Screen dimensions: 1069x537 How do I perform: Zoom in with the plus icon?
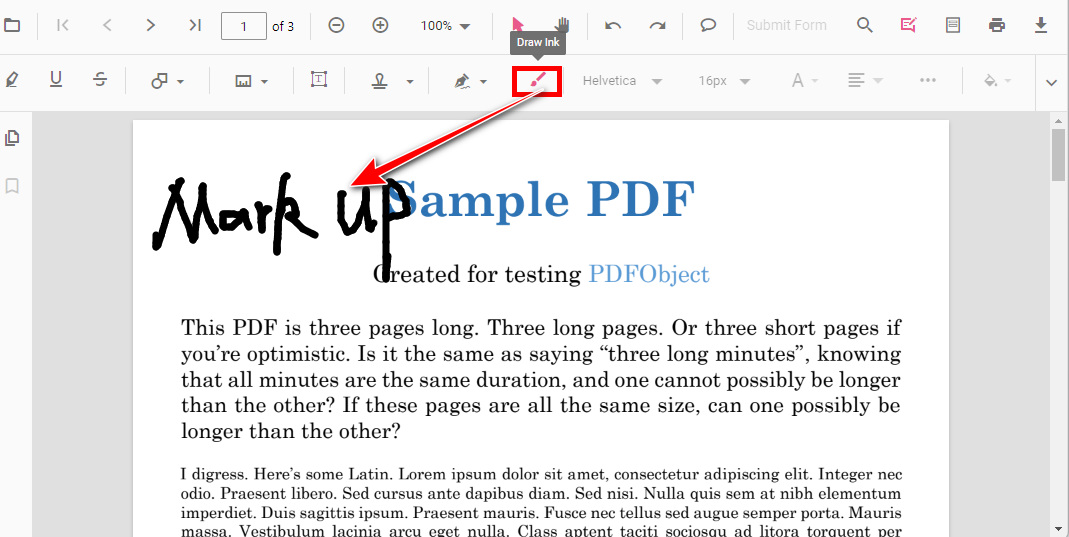380,25
